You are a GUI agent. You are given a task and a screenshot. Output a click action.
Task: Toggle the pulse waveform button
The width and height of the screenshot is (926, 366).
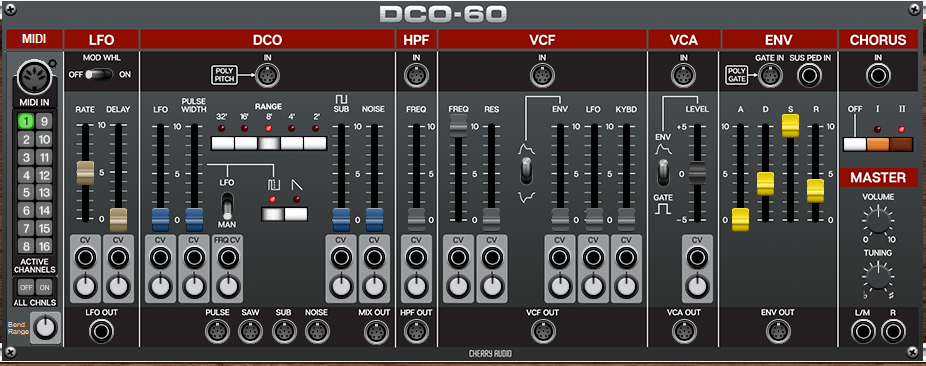click(273, 214)
